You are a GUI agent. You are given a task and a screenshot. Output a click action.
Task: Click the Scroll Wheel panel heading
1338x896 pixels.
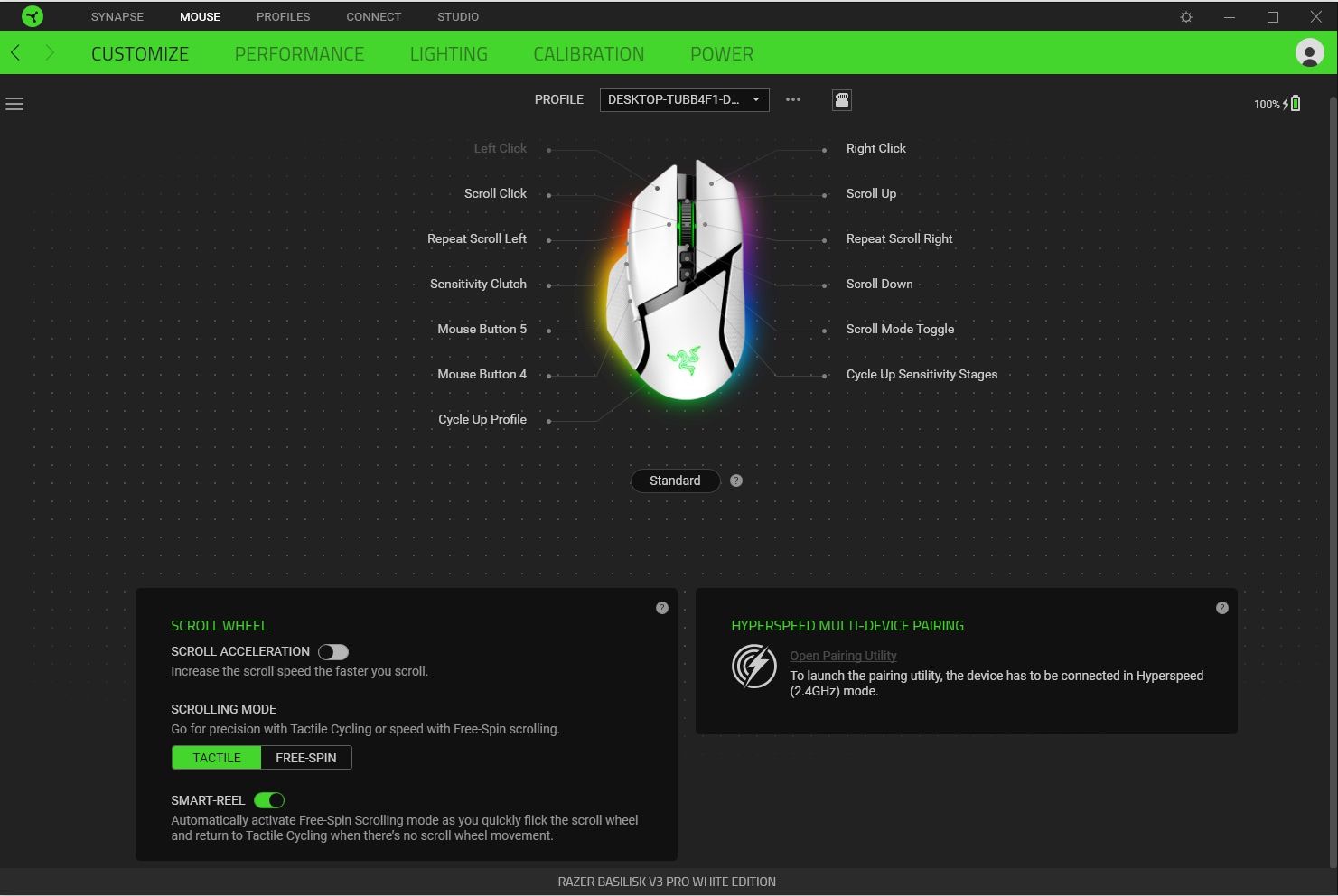220,625
